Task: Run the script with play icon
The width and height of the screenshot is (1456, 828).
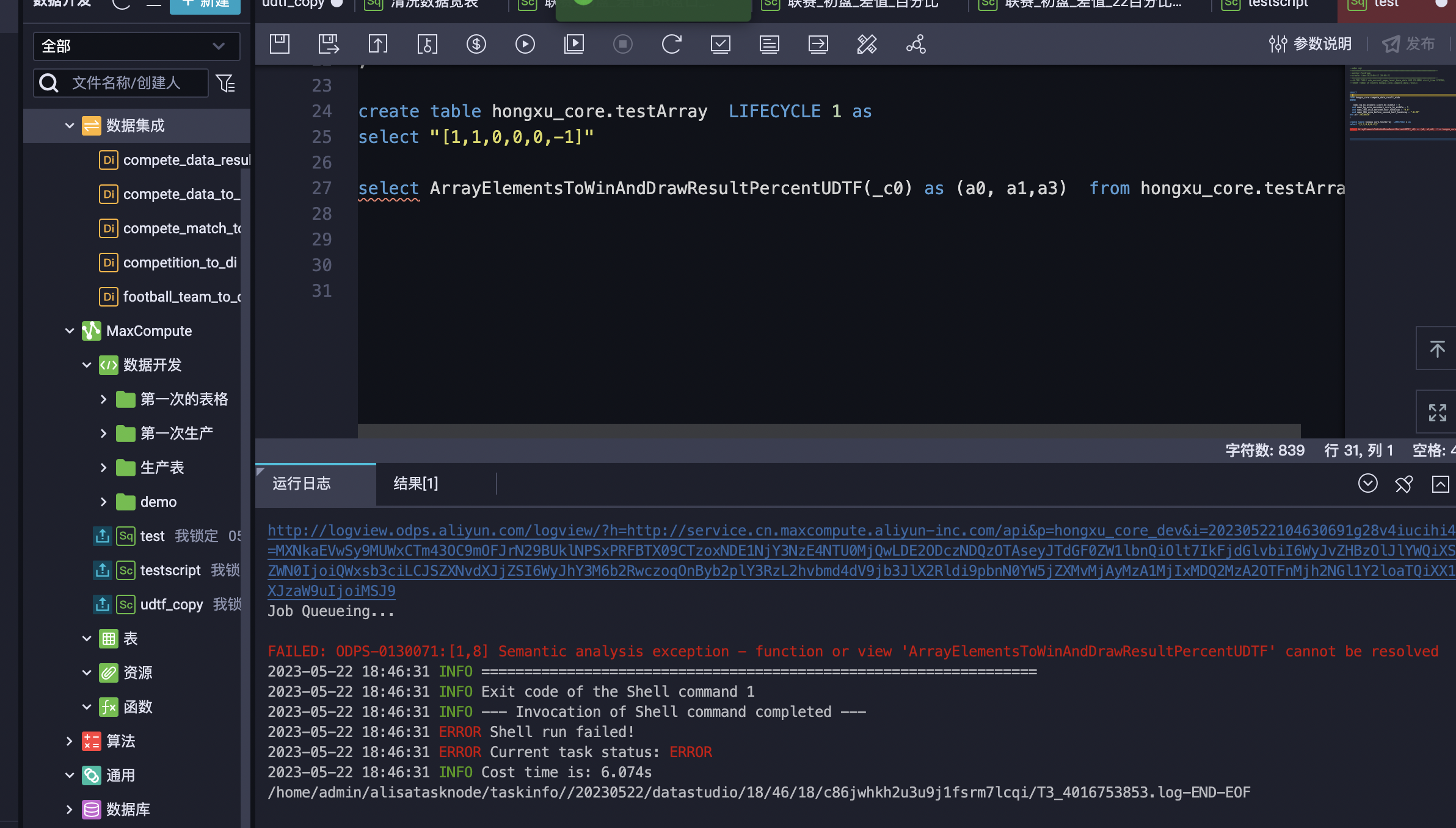Action: click(525, 44)
